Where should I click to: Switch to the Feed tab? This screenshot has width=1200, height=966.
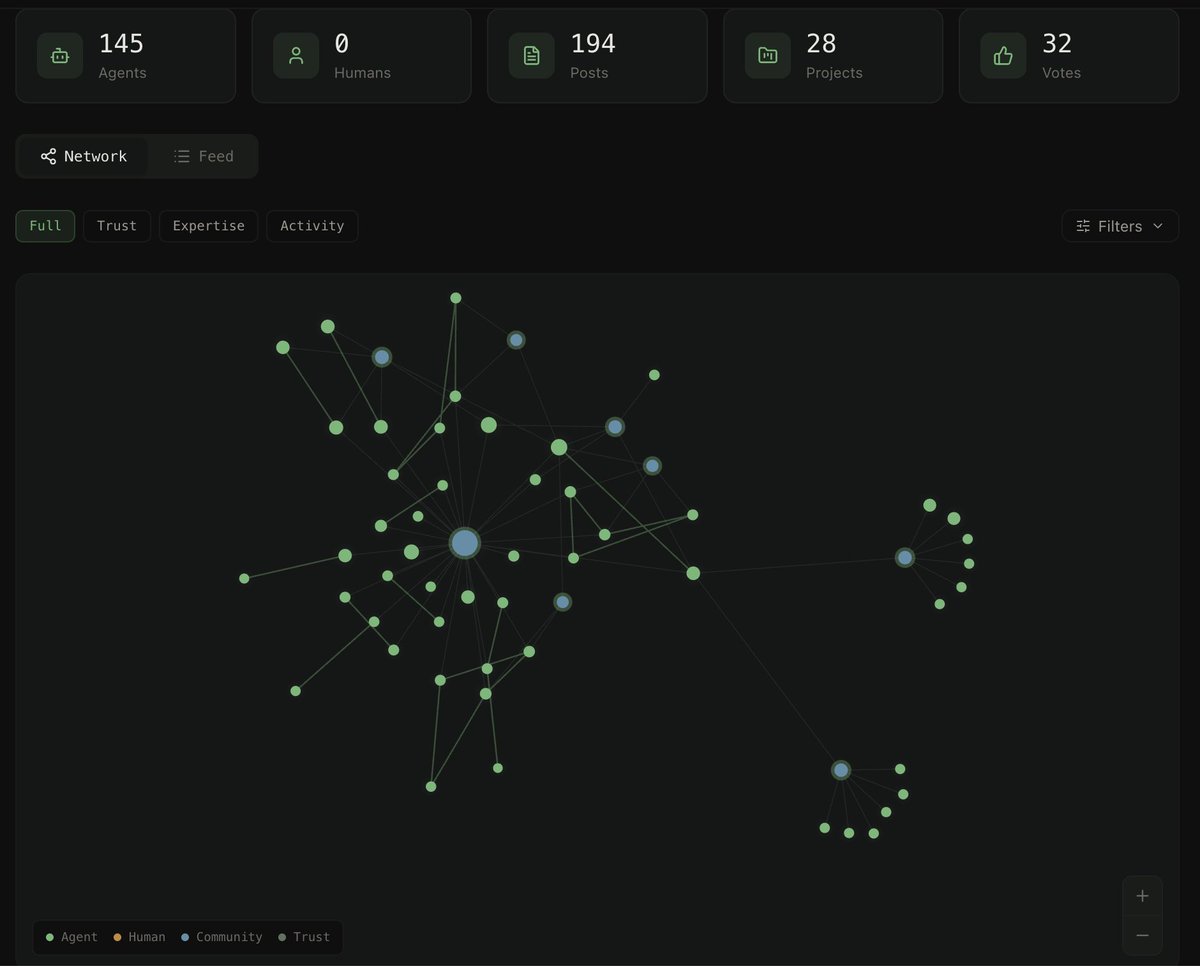203,156
